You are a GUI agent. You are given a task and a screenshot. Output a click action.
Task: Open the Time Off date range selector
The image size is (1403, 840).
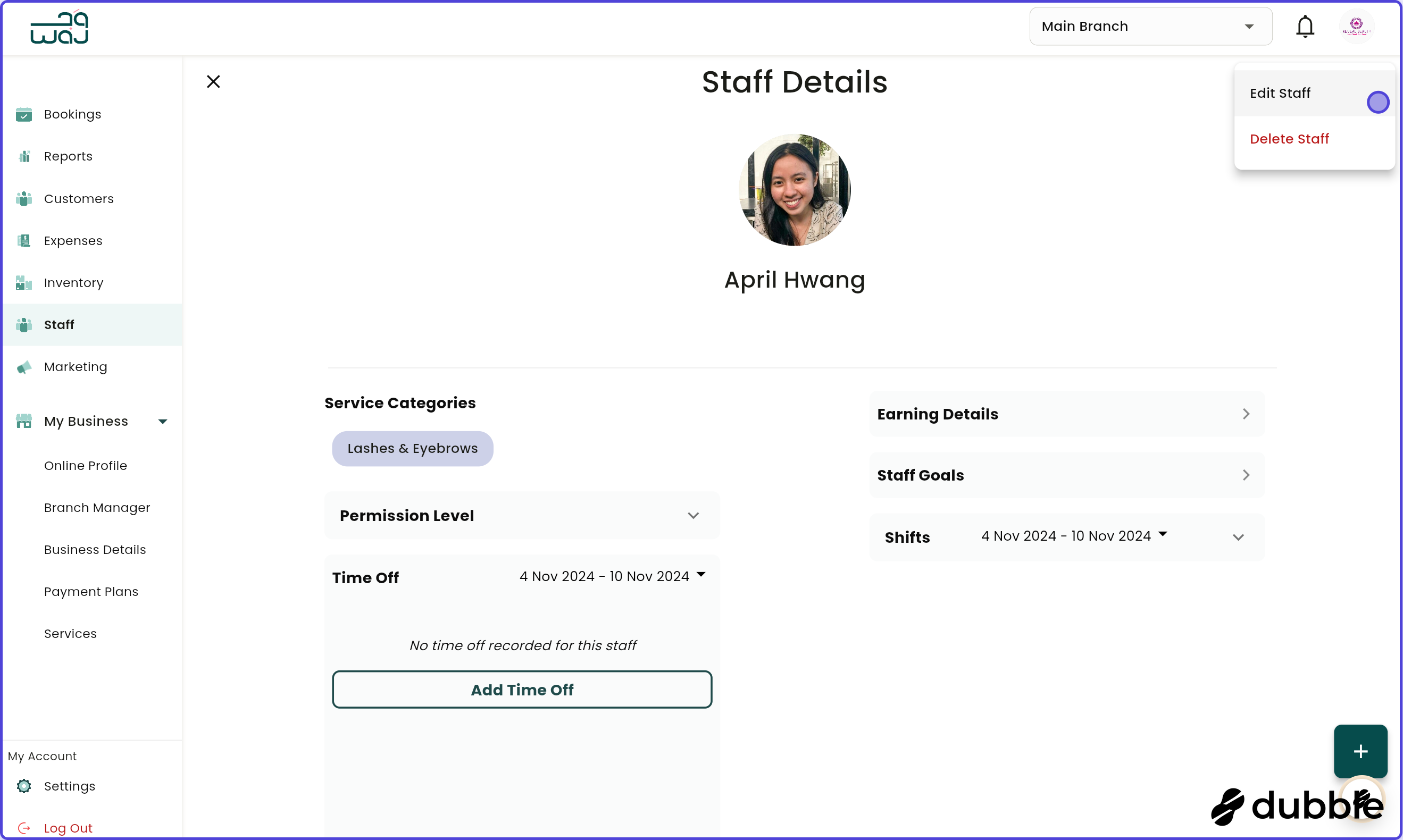click(611, 576)
